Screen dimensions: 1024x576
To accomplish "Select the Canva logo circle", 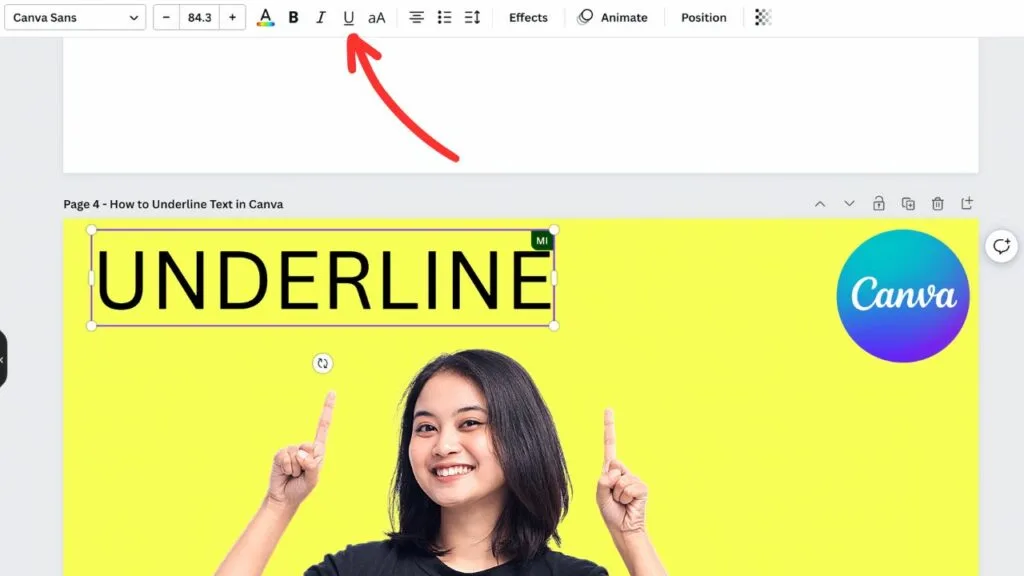I will point(903,296).
